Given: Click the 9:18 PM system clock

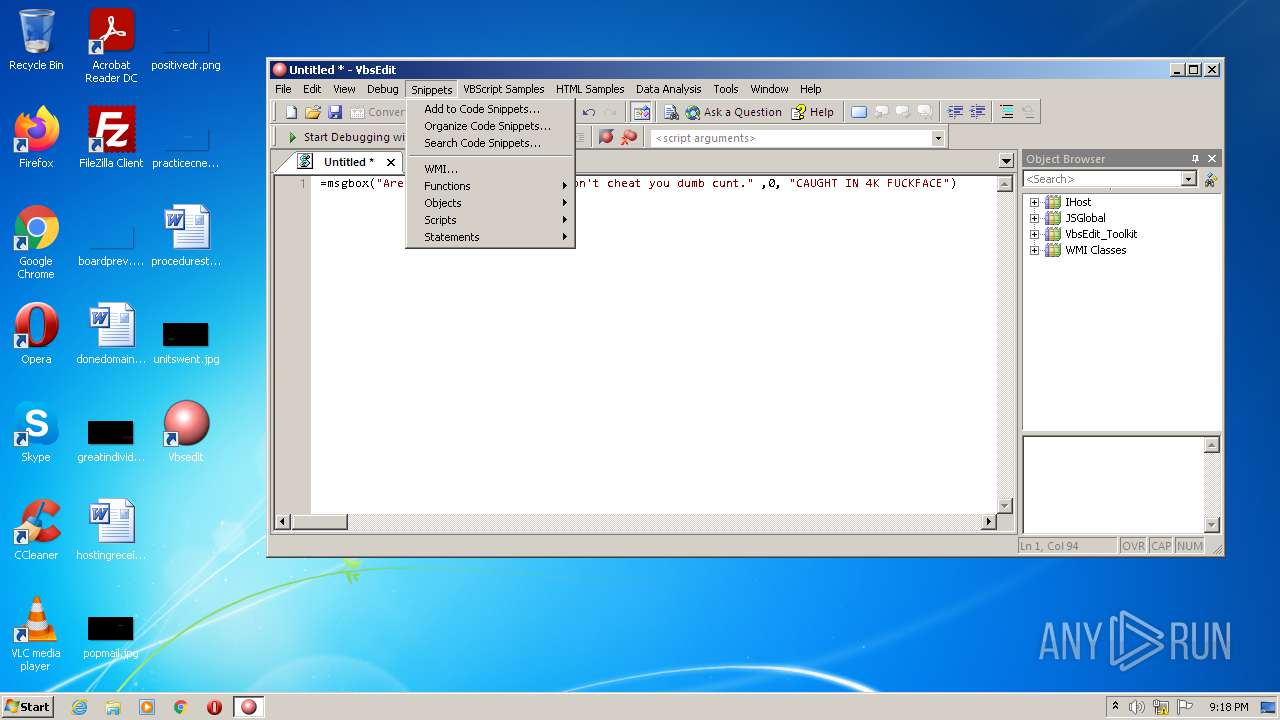Looking at the screenshot, I should click(x=1228, y=707).
